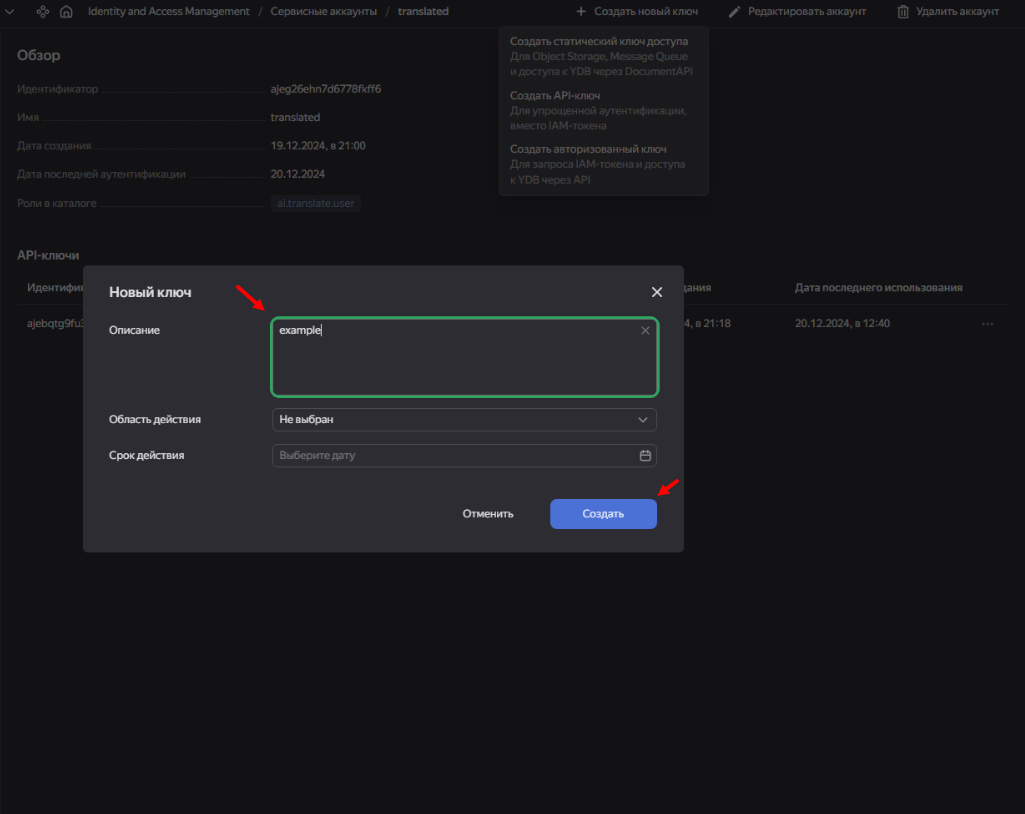
Task: Click the plus icon for creating new key
Action: point(581,12)
